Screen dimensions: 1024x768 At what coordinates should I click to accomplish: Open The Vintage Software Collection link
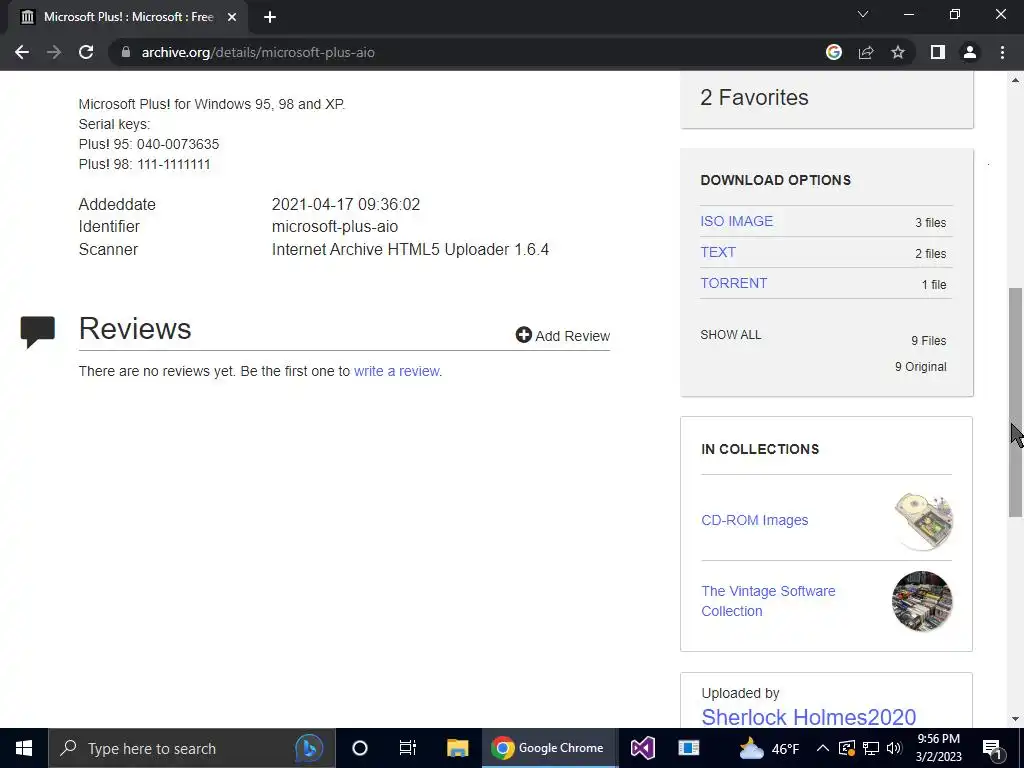768,601
